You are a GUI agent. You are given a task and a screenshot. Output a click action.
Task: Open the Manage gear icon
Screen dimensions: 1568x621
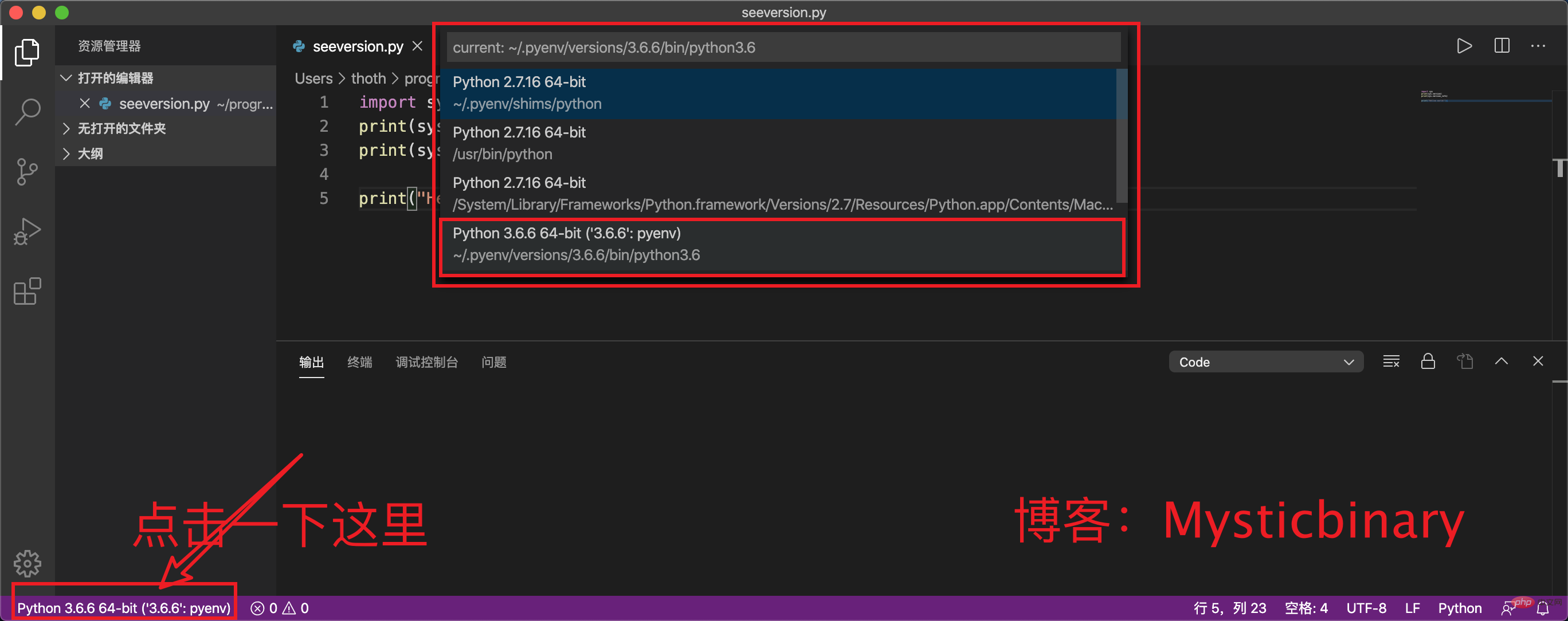[28, 564]
